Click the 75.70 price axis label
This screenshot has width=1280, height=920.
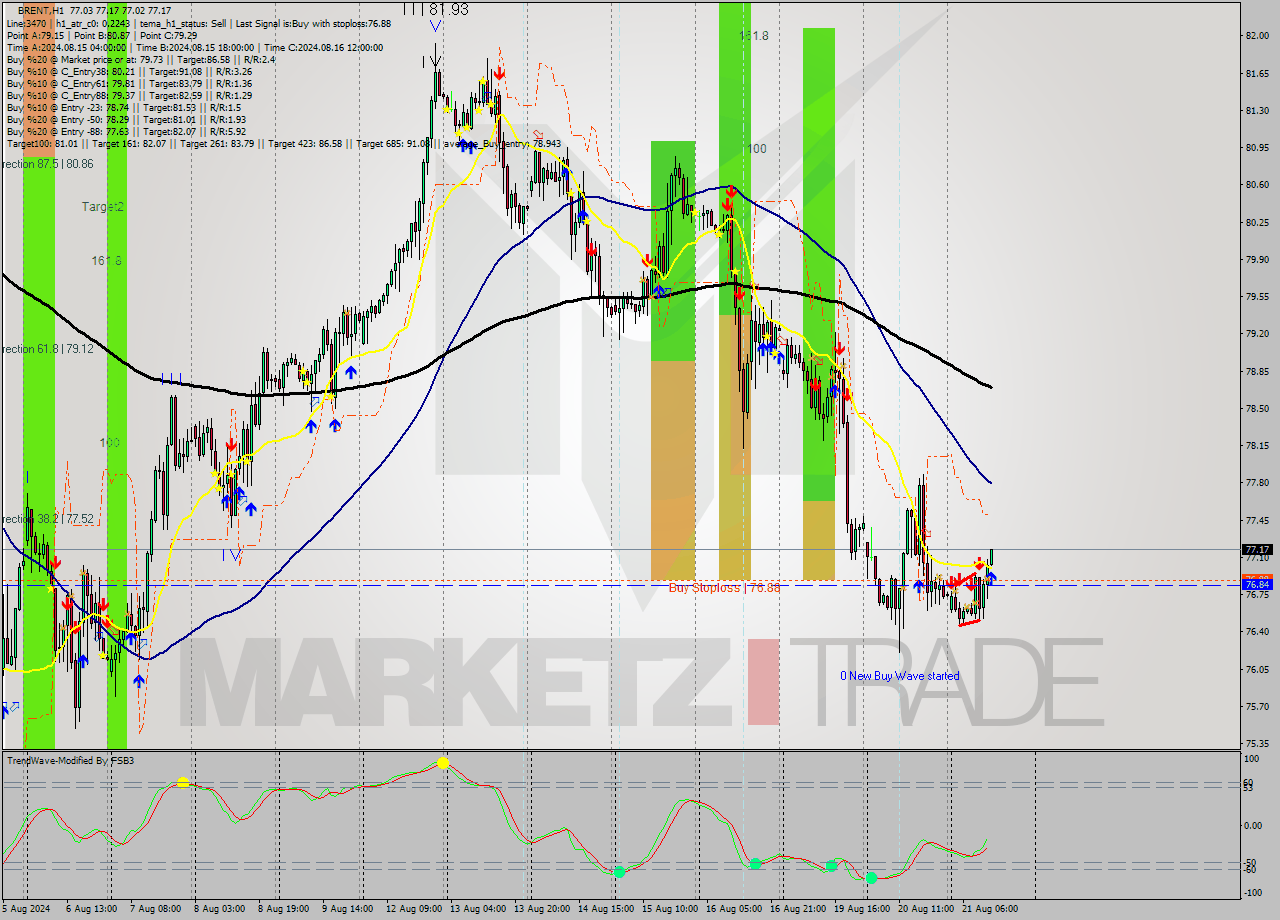(1257, 707)
